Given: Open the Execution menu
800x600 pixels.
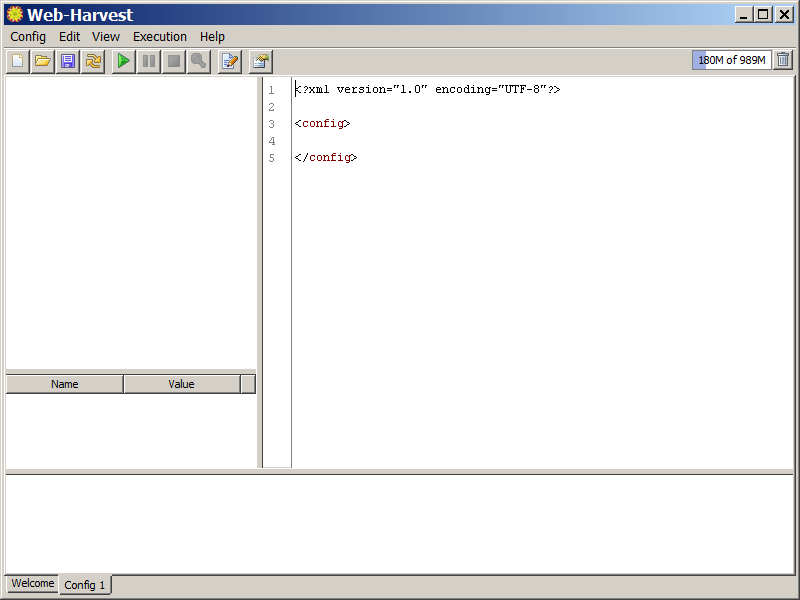Looking at the screenshot, I should click(159, 36).
